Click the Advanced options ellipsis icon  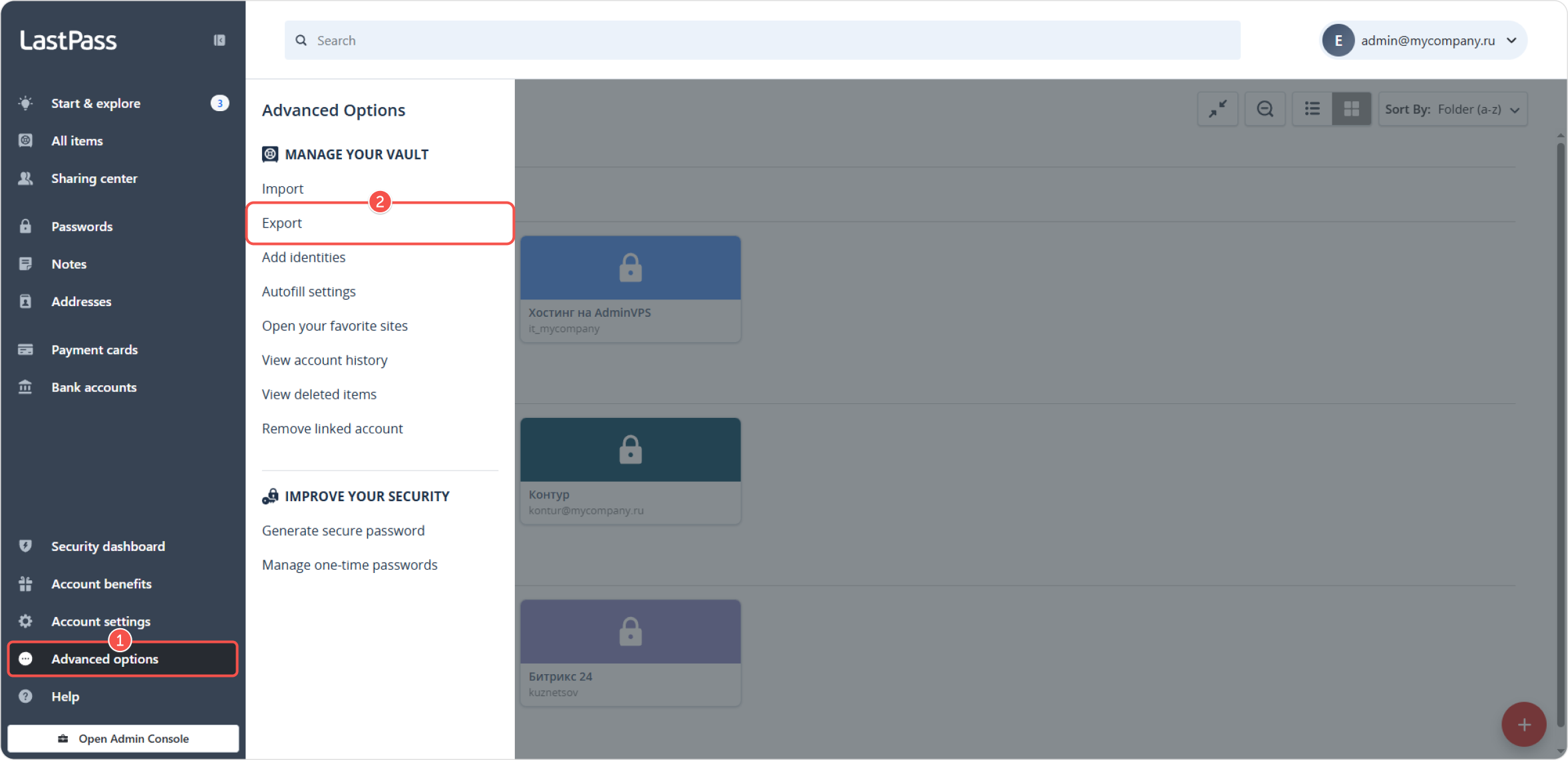coord(25,659)
